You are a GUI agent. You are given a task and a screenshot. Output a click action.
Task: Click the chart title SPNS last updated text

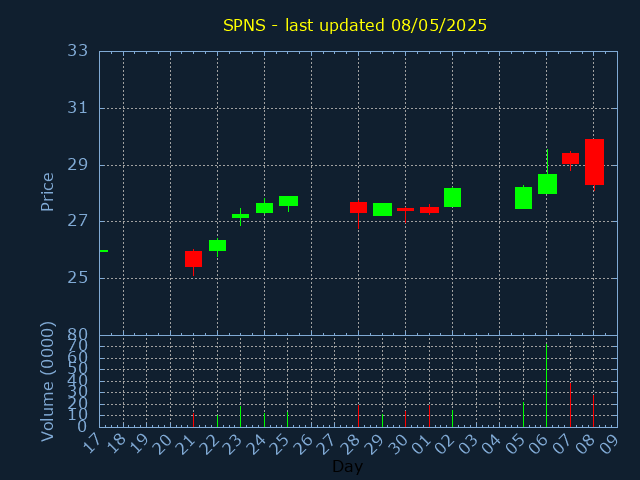[354, 25]
